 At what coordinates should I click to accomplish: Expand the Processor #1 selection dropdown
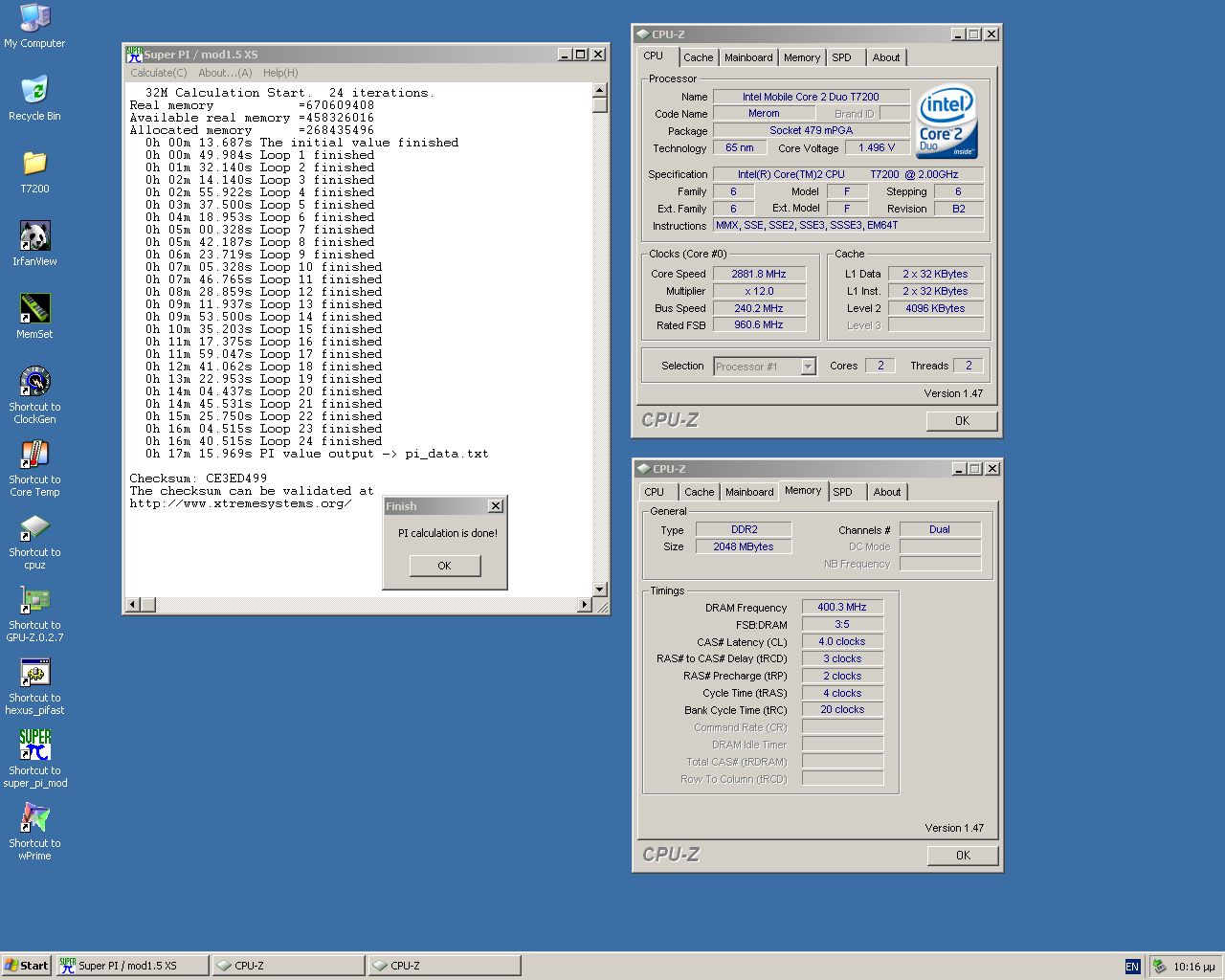coord(808,367)
